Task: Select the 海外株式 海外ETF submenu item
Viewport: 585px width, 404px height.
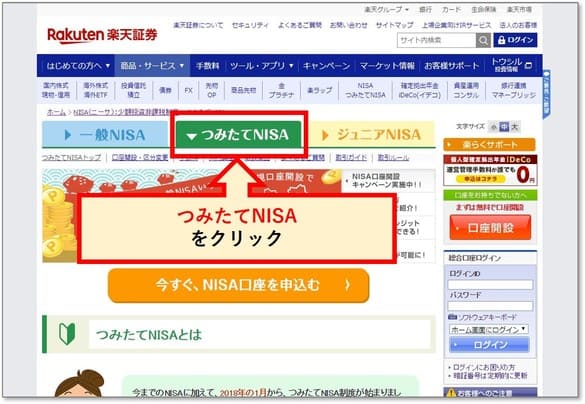Action: [96, 90]
